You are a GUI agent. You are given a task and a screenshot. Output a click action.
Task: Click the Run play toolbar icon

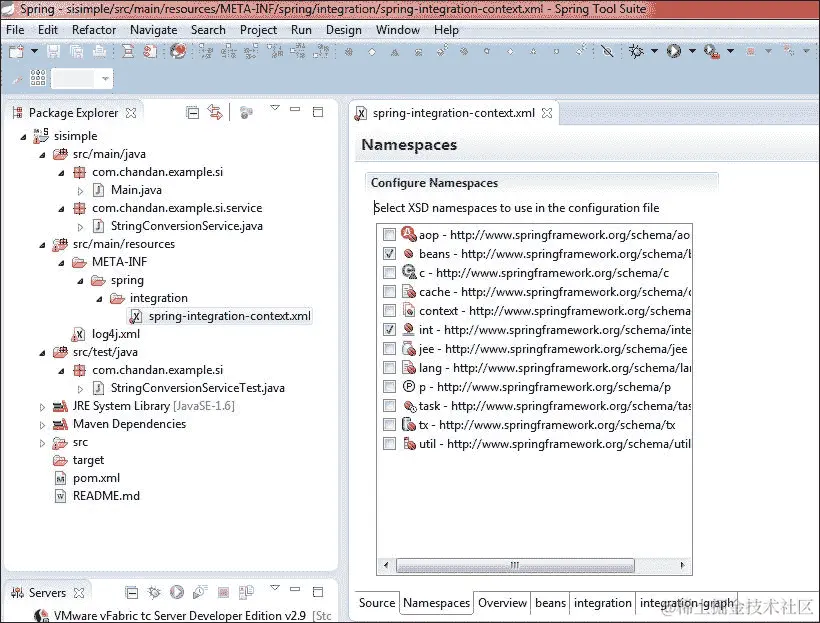click(x=674, y=51)
